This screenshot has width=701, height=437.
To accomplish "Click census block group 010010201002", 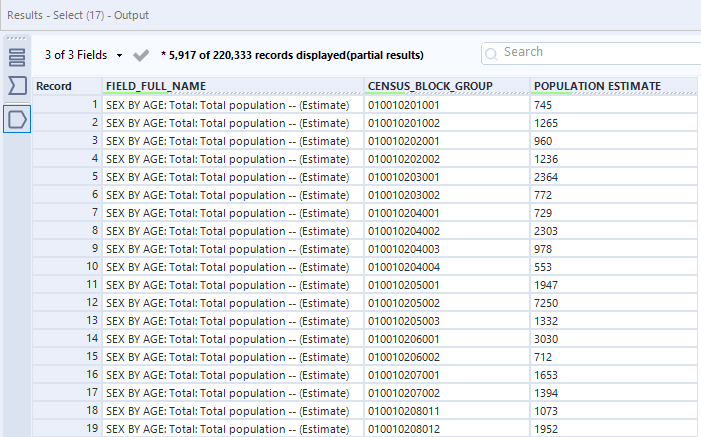I will click(x=404, y=123).
